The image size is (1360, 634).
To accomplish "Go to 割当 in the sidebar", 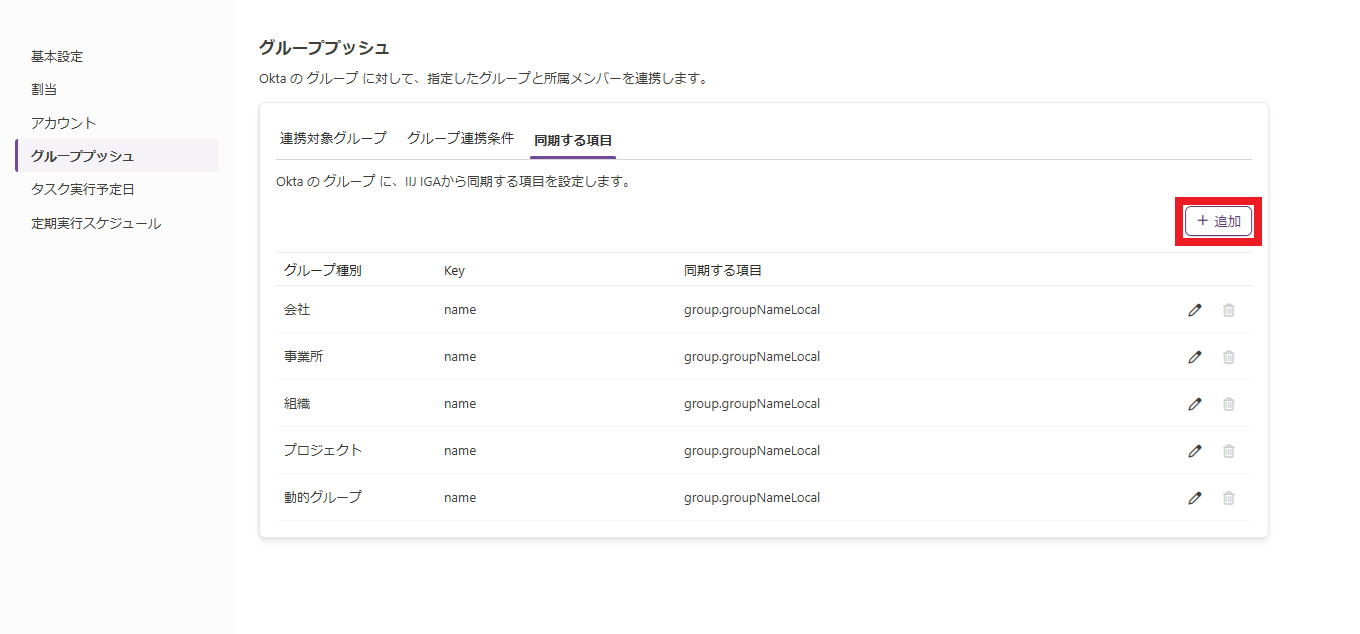I will 44,90.
